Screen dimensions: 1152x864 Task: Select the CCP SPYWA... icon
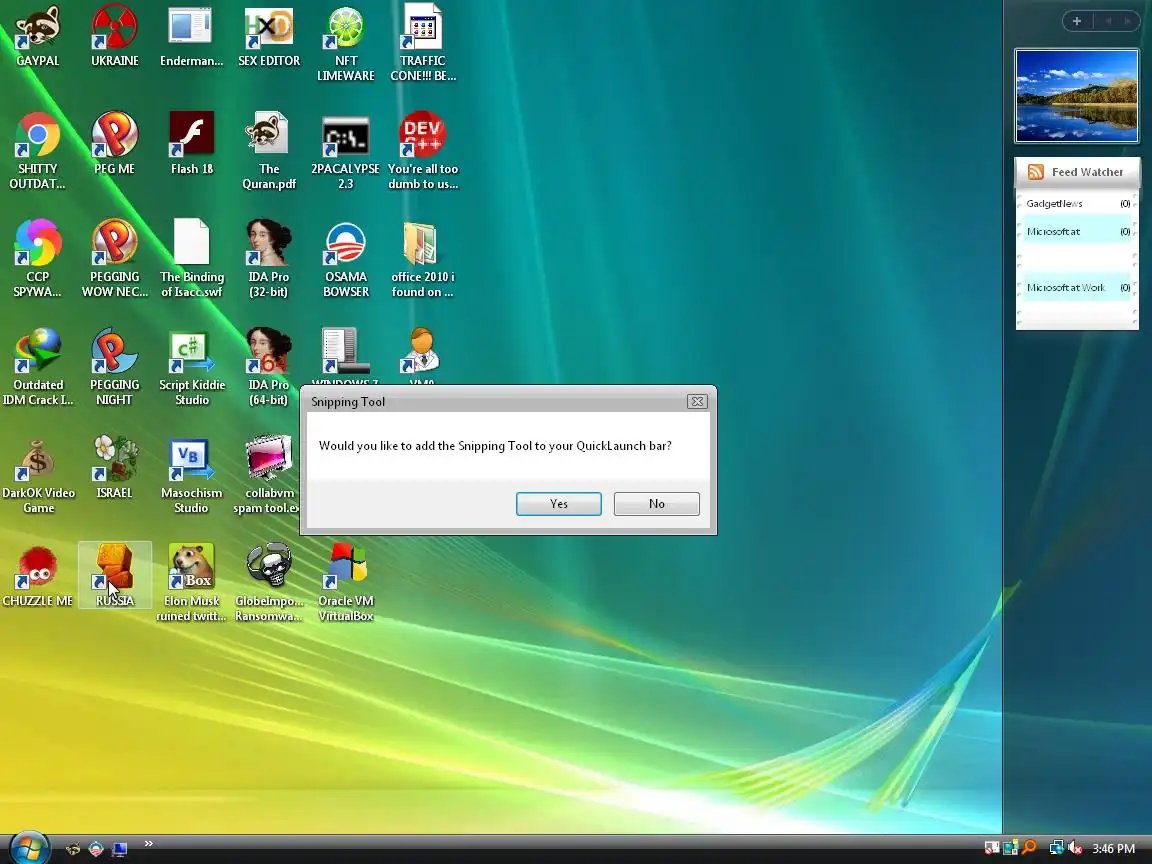37,259
